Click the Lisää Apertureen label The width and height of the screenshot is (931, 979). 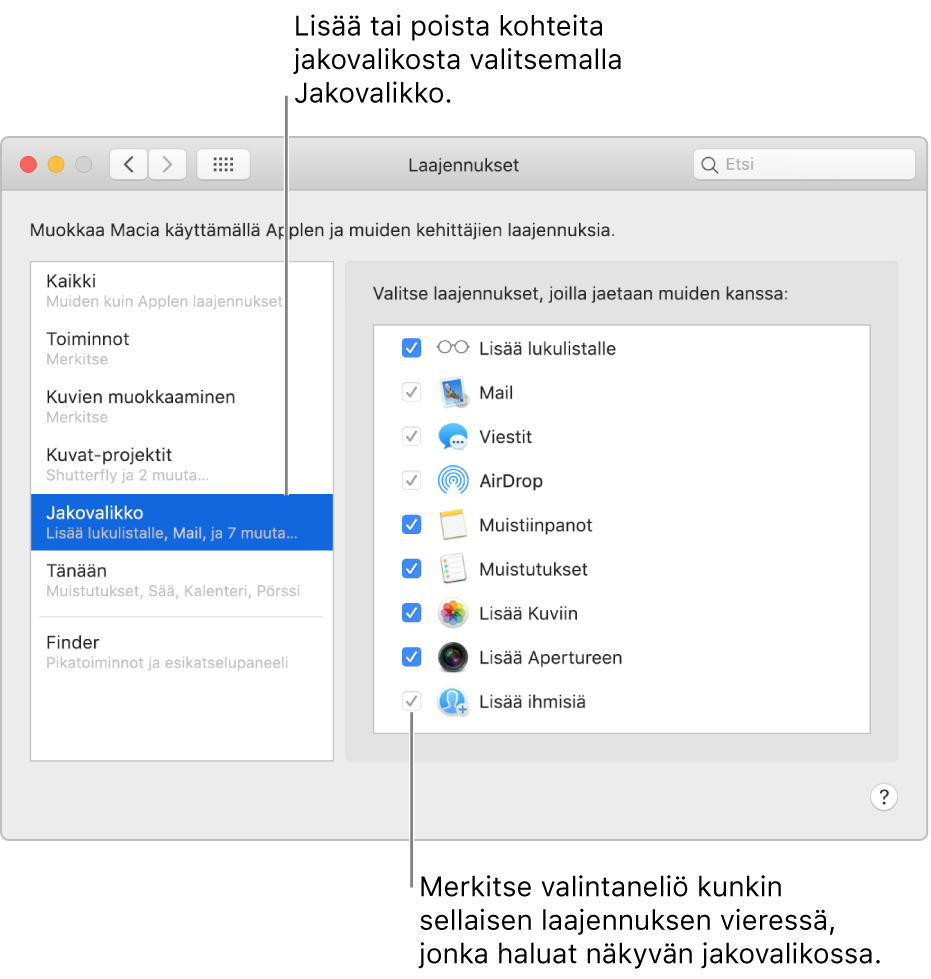(551, 658)
